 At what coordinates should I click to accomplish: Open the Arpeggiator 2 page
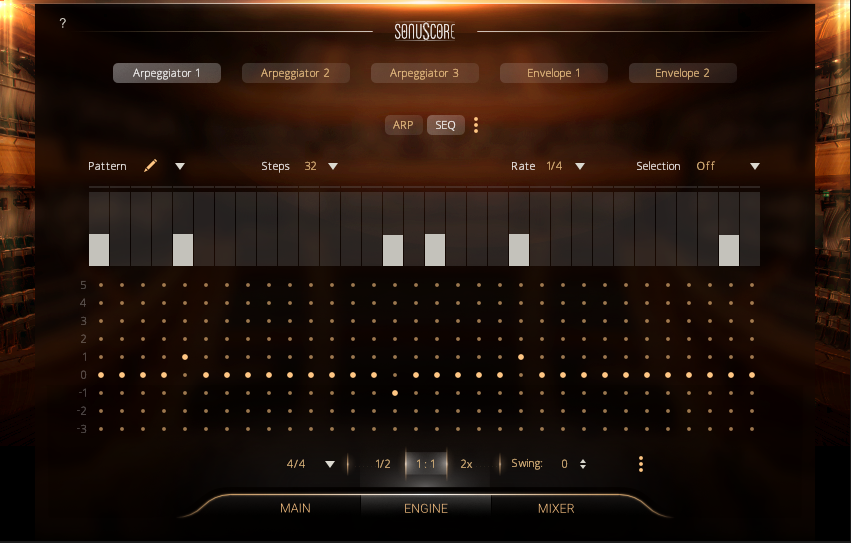pyautogui.click(x=295, y=73)
